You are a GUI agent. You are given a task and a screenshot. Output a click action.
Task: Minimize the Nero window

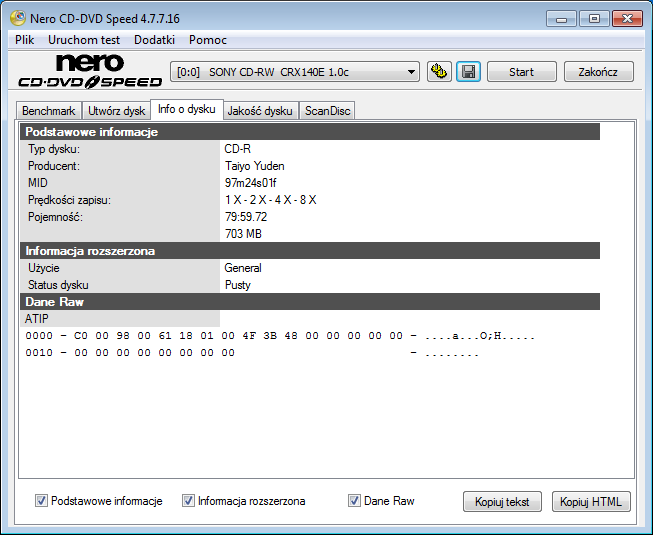tap(561, 19)
